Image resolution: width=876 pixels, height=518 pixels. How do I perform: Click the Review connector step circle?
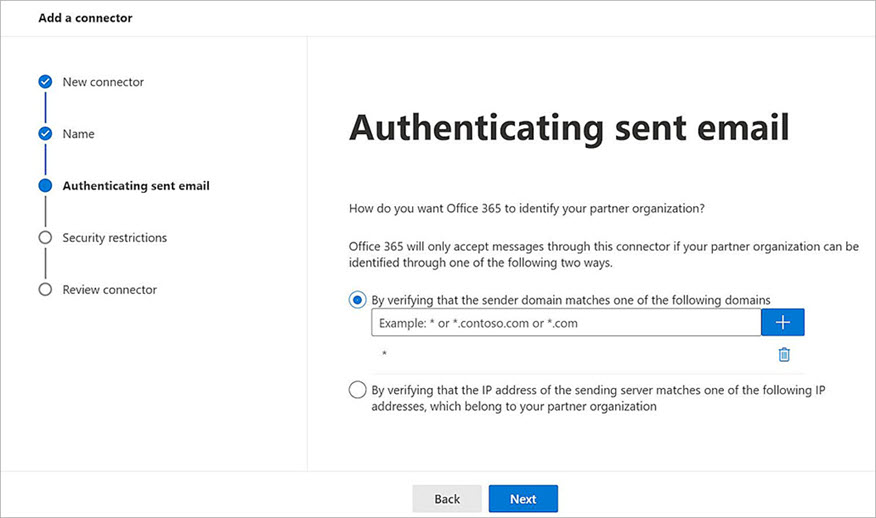[45, 290]
